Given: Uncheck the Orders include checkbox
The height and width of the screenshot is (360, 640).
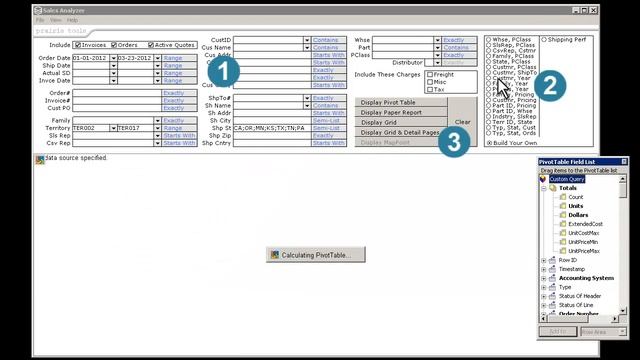Looking at the screenshot, I should (114, 45).
